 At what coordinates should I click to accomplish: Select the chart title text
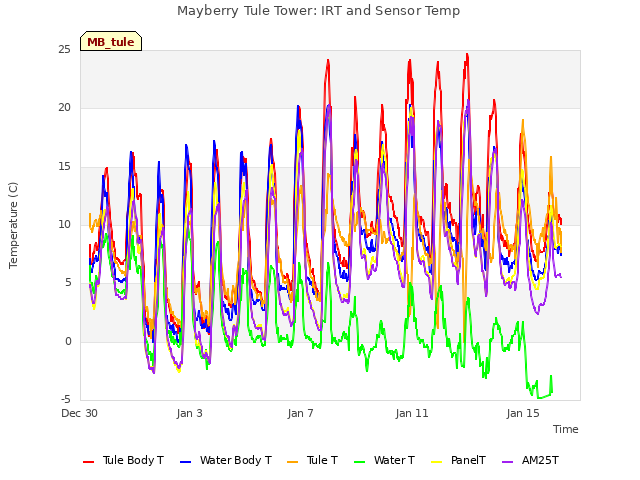[319, 11]
